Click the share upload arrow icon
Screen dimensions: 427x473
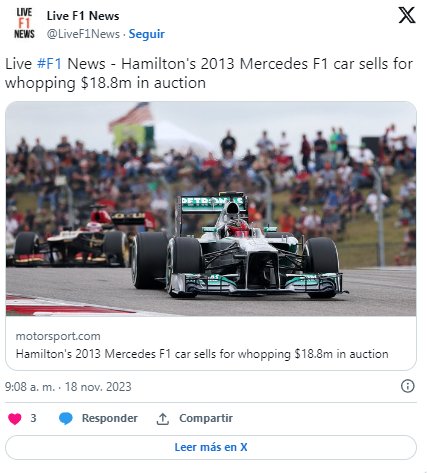pos(163,418)
